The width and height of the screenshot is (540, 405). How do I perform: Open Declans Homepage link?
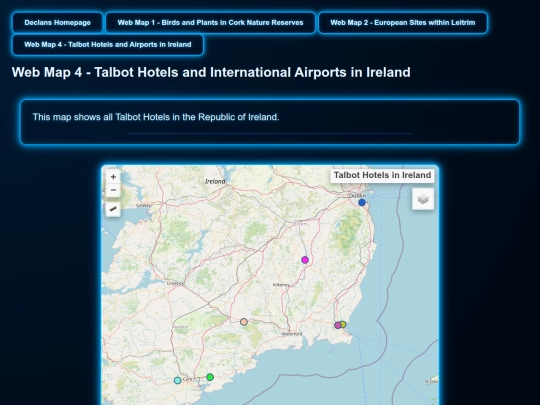(58, 23)
